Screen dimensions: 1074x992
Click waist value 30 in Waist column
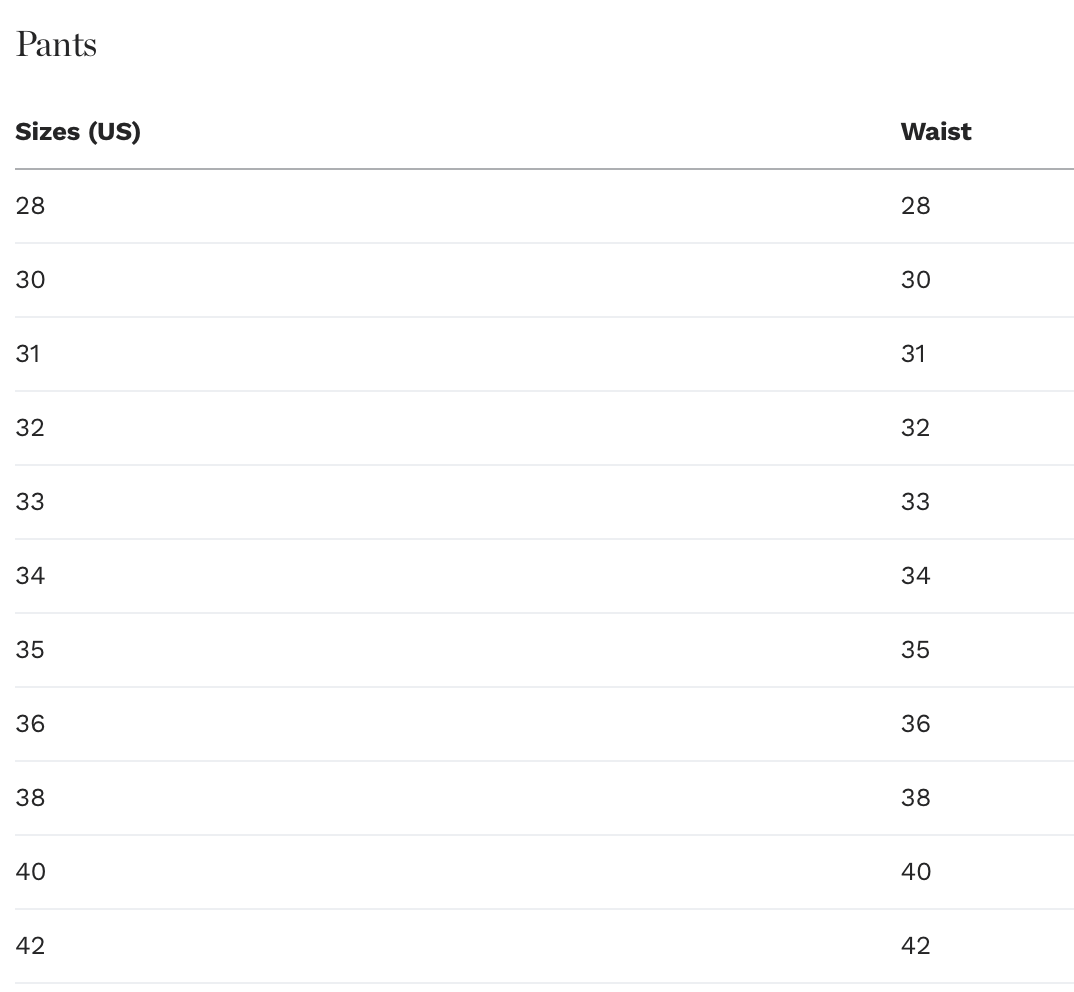915,280
